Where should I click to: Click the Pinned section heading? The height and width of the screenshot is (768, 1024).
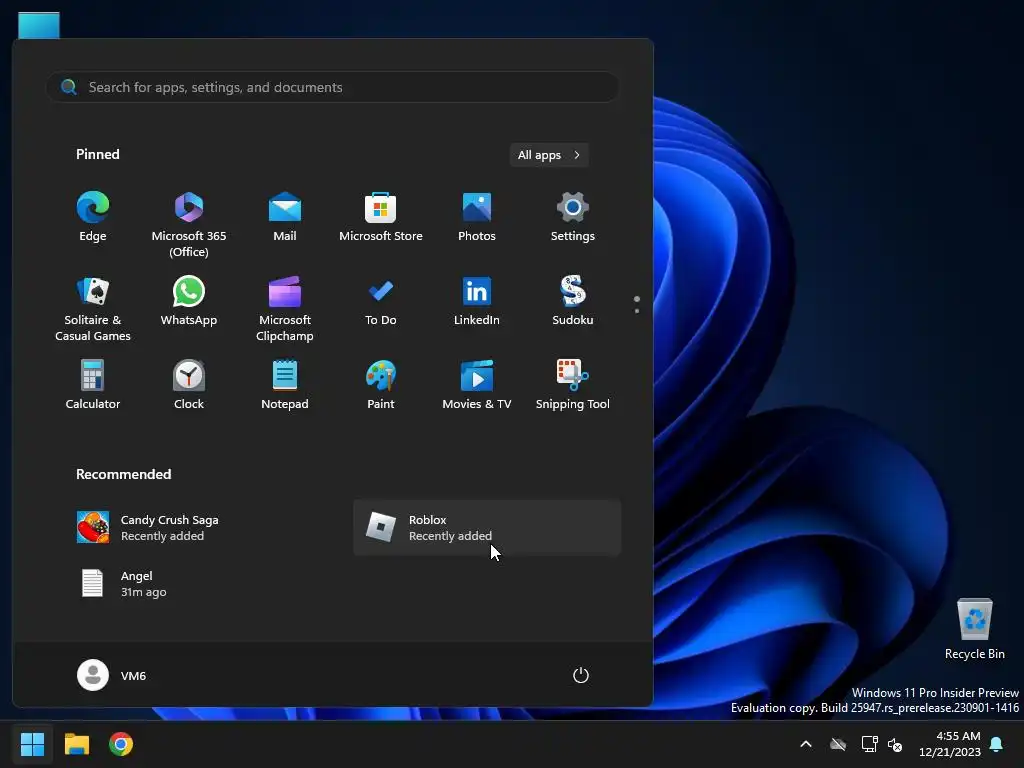pyautogui.click(x=98, y=154)
